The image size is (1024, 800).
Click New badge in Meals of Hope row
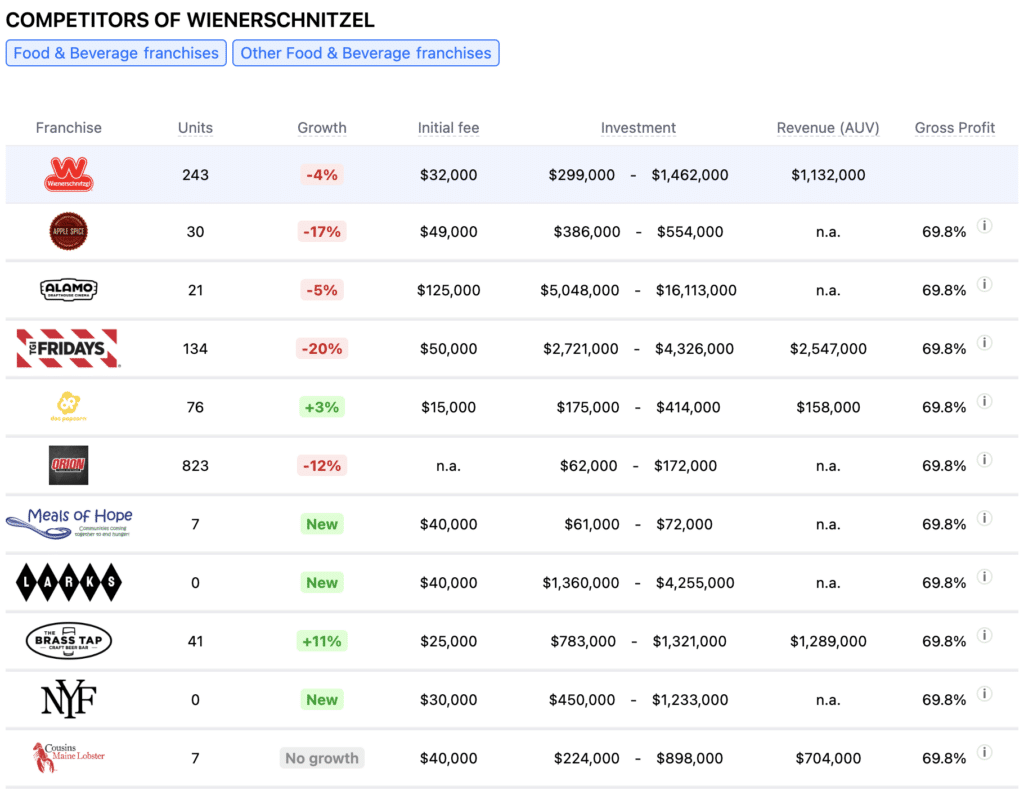tap(322, 524)
